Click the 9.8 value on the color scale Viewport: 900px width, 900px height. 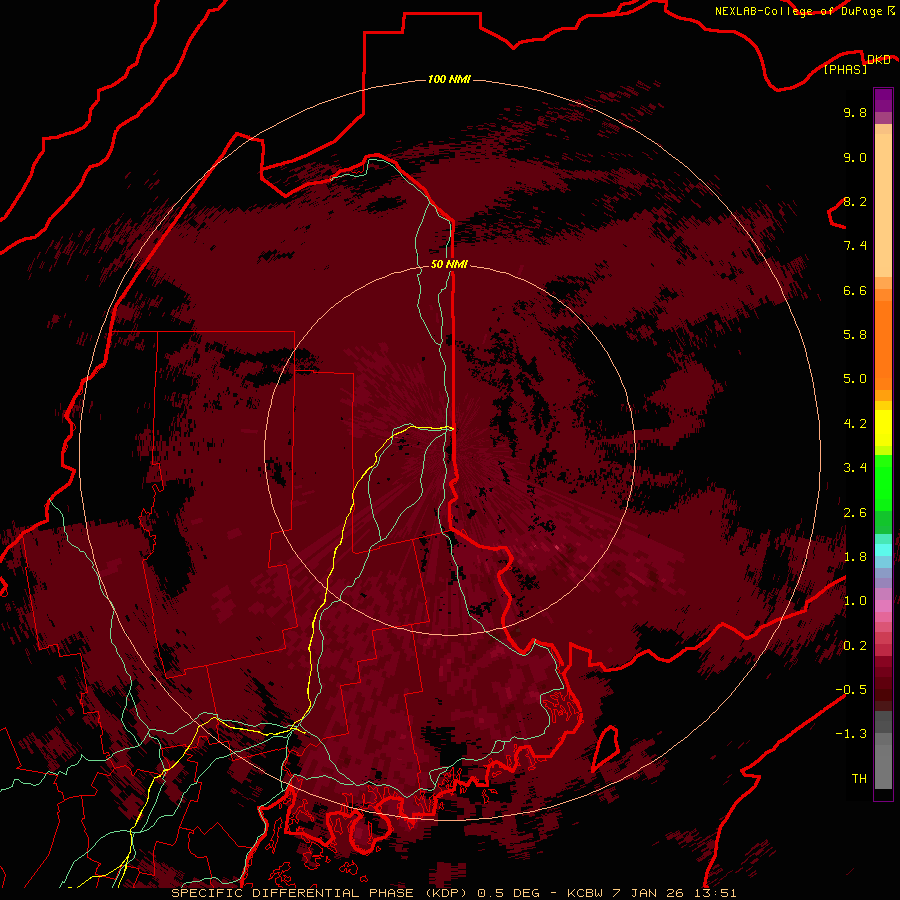click(x=855, y=112)
